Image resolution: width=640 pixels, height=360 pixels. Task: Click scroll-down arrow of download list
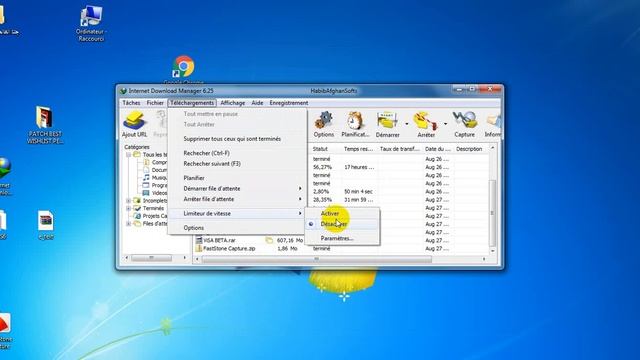coord(492,251)
